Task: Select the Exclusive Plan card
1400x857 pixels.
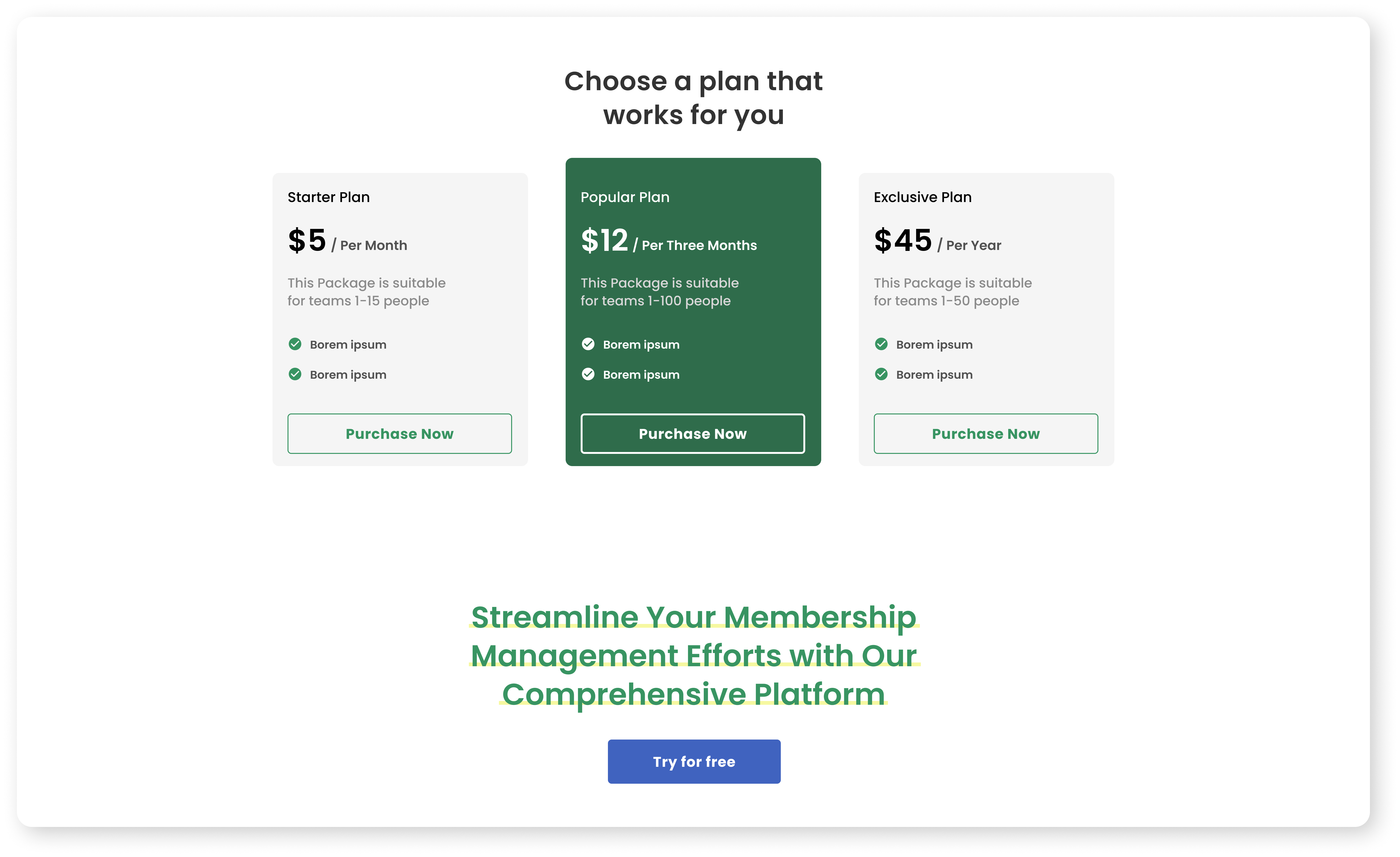Action: pos(986,318)
